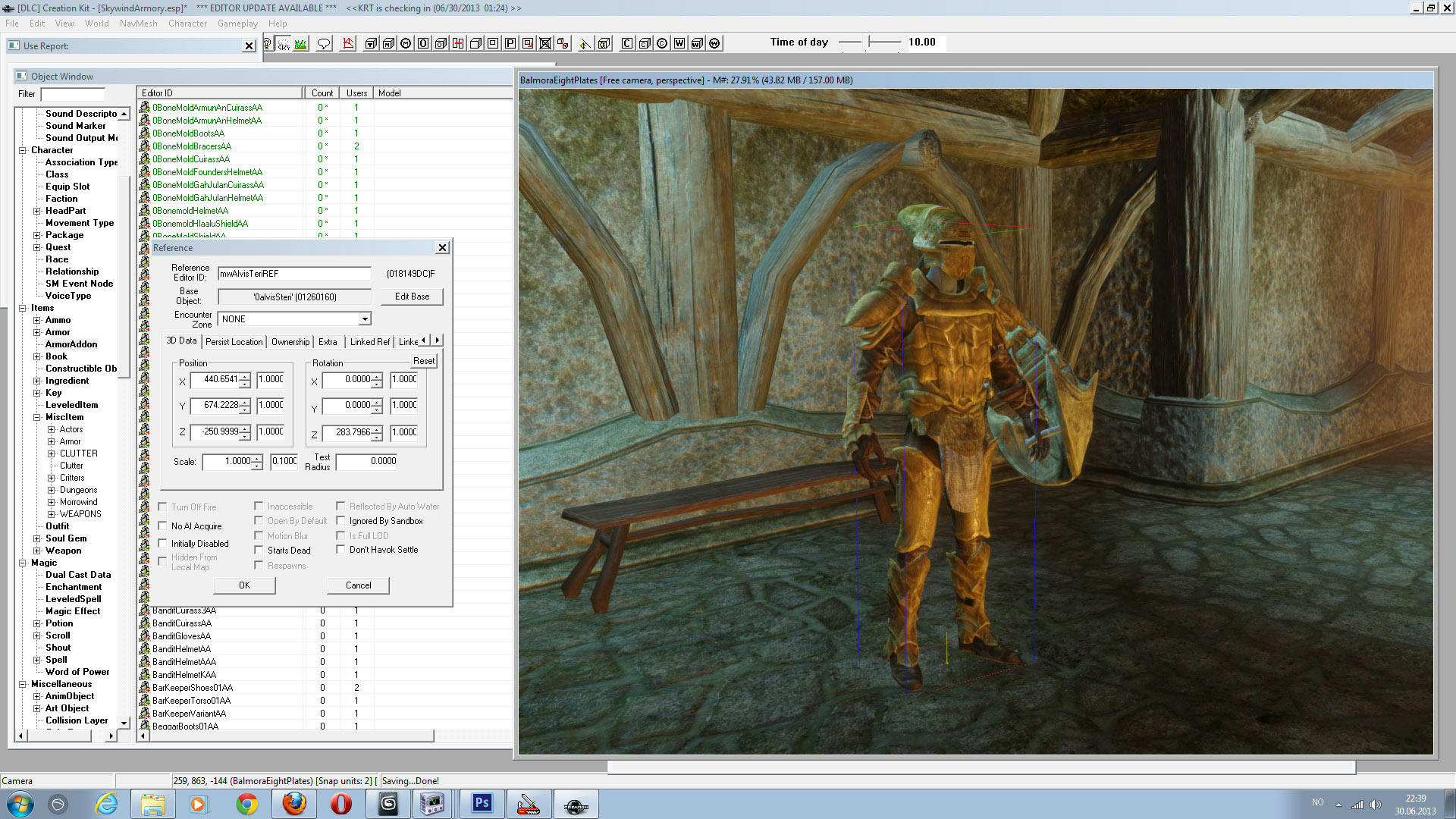This screenshot has height=819, width=1456.
Task: Open Opera browser from the taskbar
Action: click(x=341, y=803)
